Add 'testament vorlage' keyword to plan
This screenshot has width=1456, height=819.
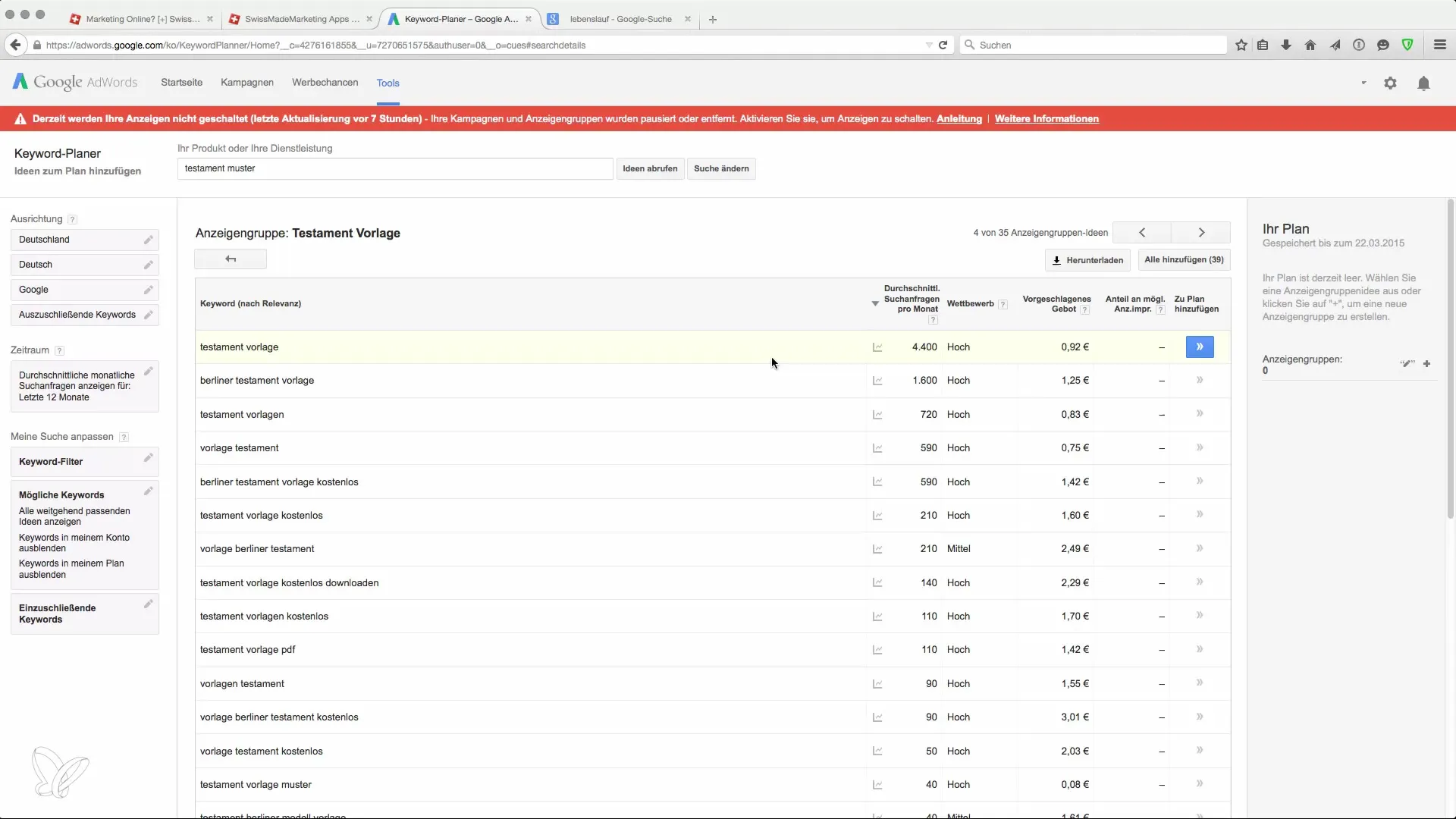point(1199,347)
